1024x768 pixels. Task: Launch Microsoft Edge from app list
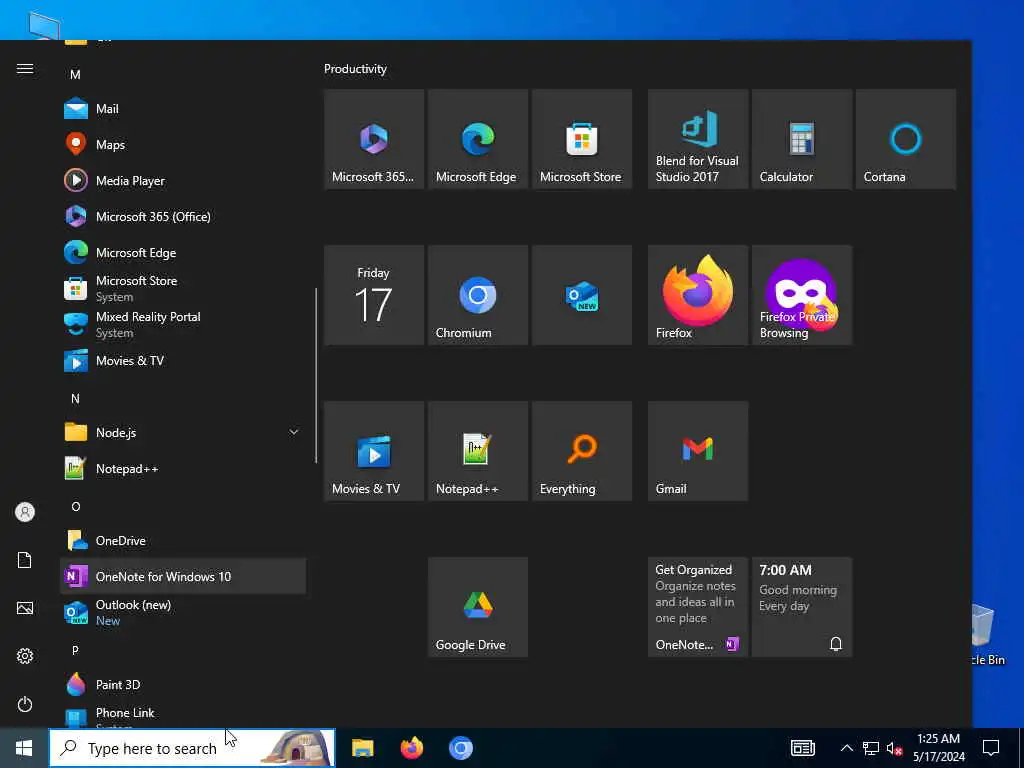click(x=183, y=252)
